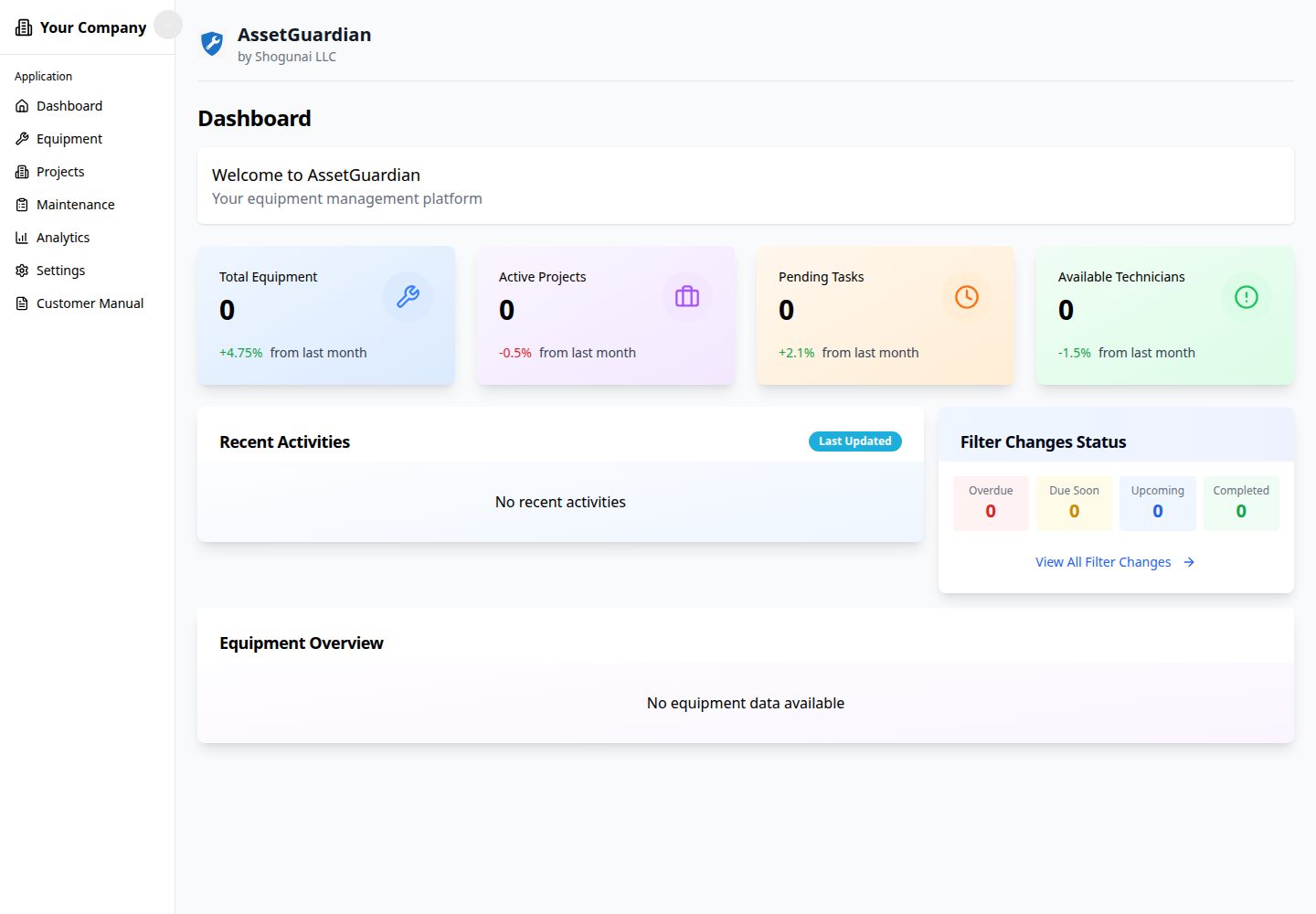Screen dimensions: 1316x914
Task: Click the Equipment Overview heading
Action: point(302,643)
